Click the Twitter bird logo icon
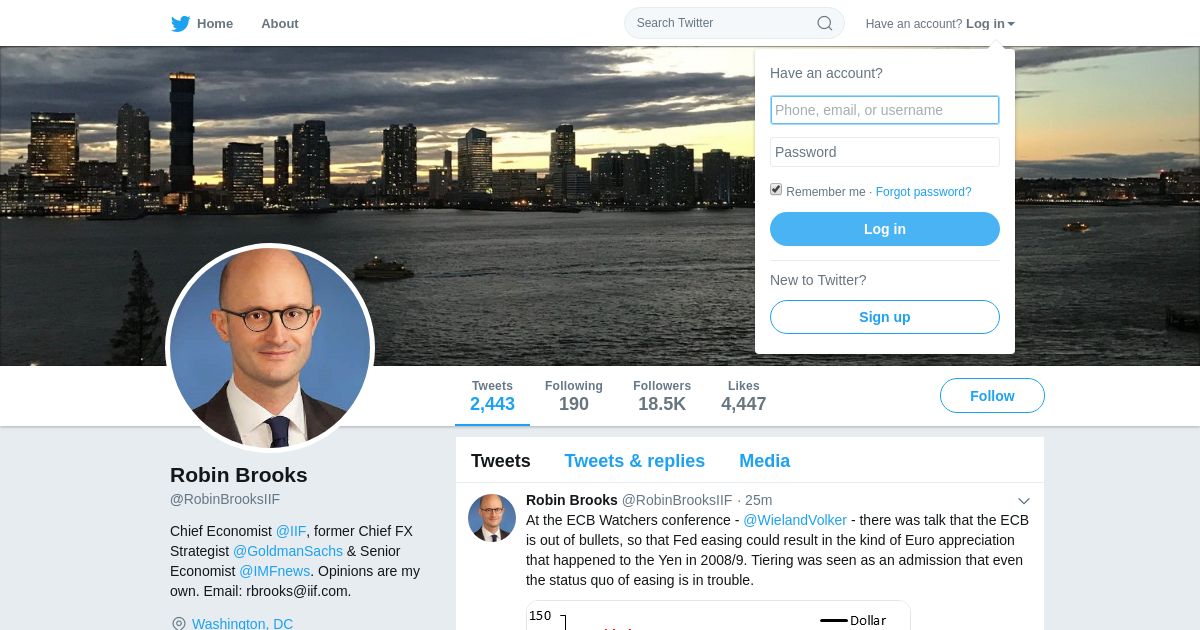This screenshot has height=630, width=1200. [180, 23]
